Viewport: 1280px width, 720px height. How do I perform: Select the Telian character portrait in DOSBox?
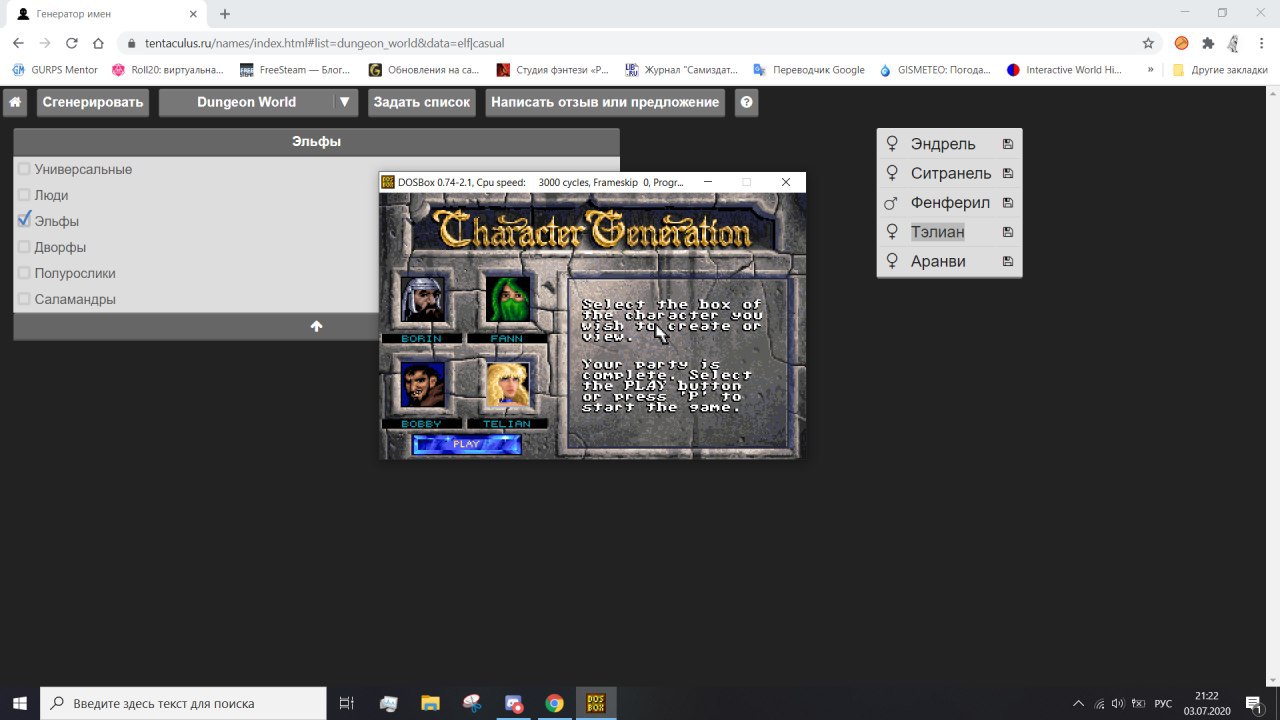[507, 384]
